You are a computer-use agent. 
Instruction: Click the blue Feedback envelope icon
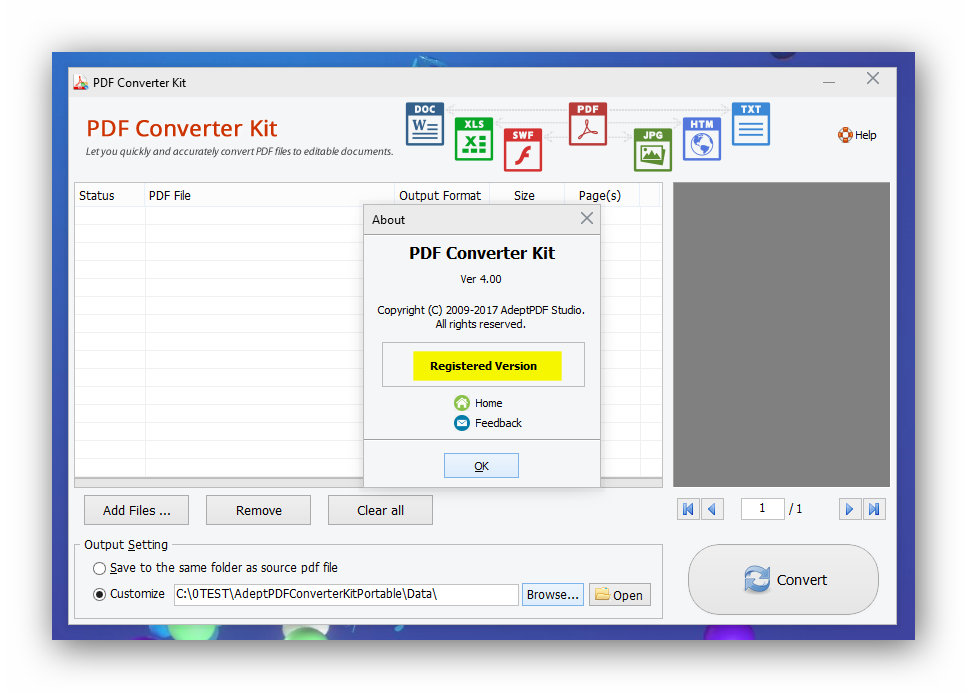click(462, 423)
